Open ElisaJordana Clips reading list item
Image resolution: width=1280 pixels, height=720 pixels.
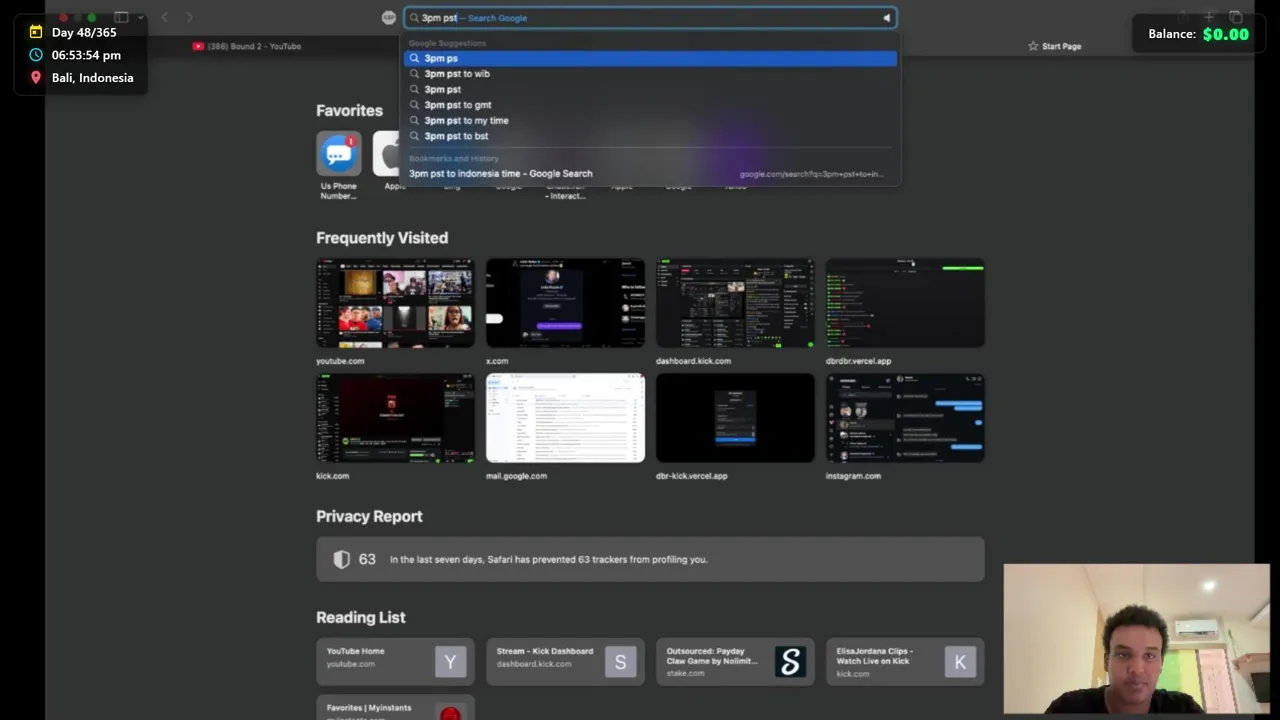pyautogui.click(x=905, y=661)
